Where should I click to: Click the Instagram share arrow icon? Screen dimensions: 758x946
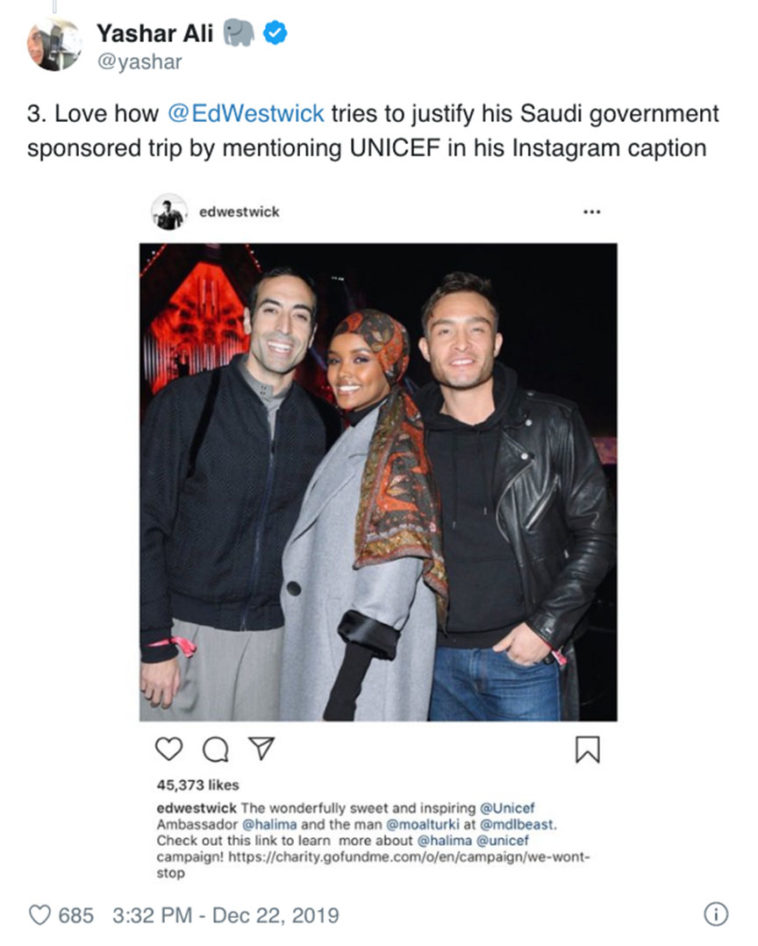point(262,748)
